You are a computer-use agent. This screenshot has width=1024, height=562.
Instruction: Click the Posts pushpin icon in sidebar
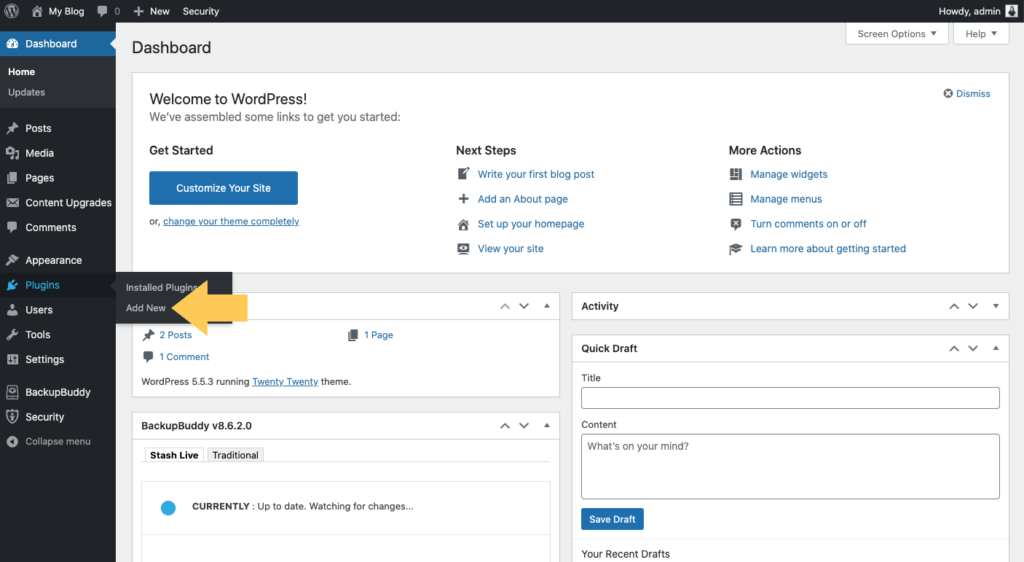(x=12, y=129)
